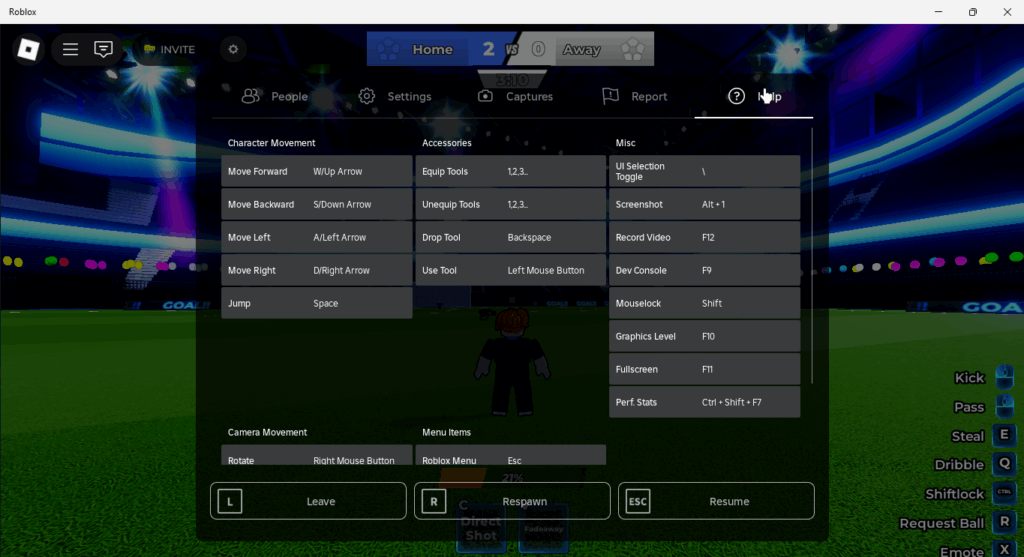Click the Mouselock Shift row
Image resolution: width=1024 pixels, height=557 pixels.
(705, 303)
